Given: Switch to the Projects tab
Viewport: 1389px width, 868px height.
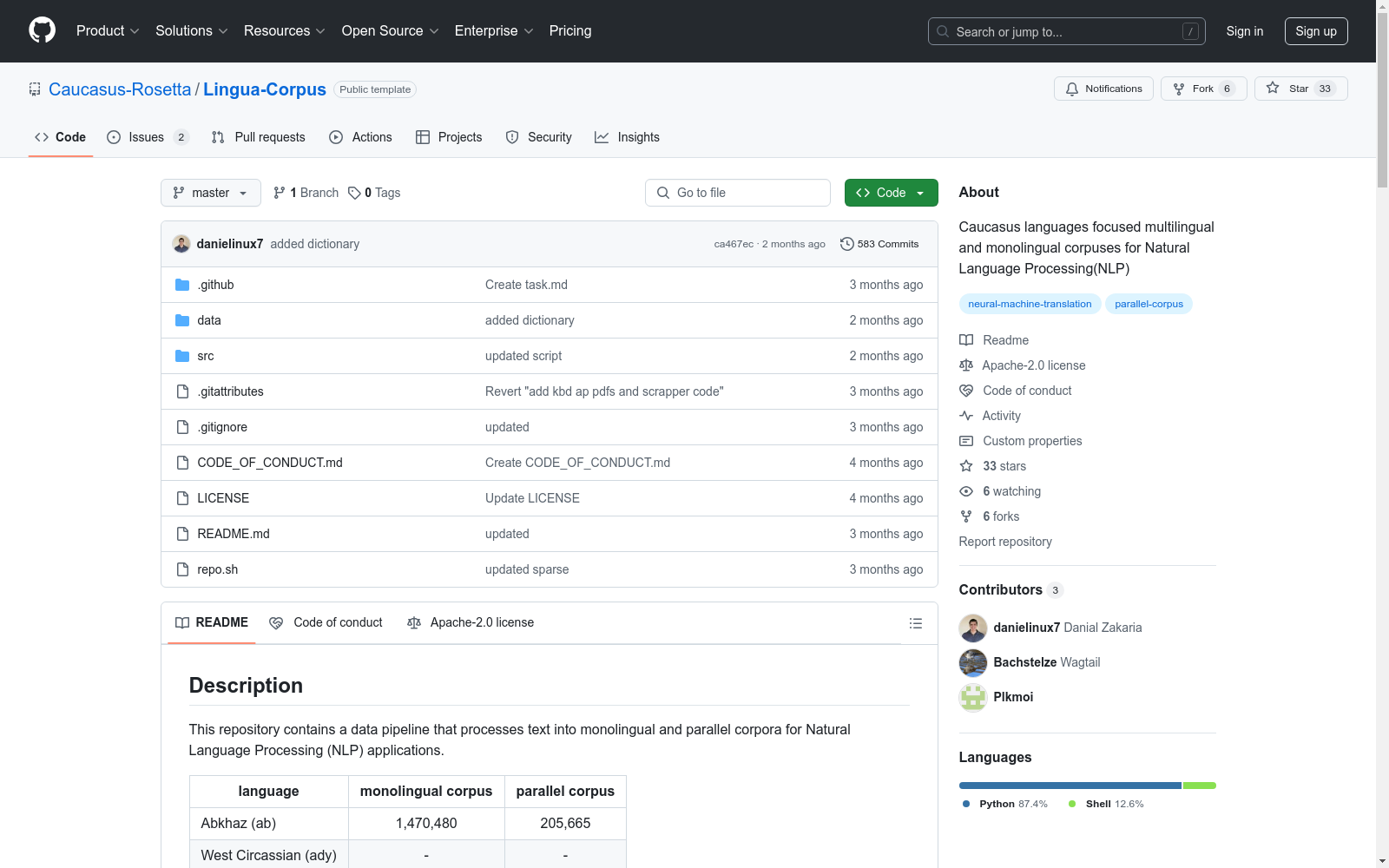Looking at the screenshot, I should [x=449, y=137].
